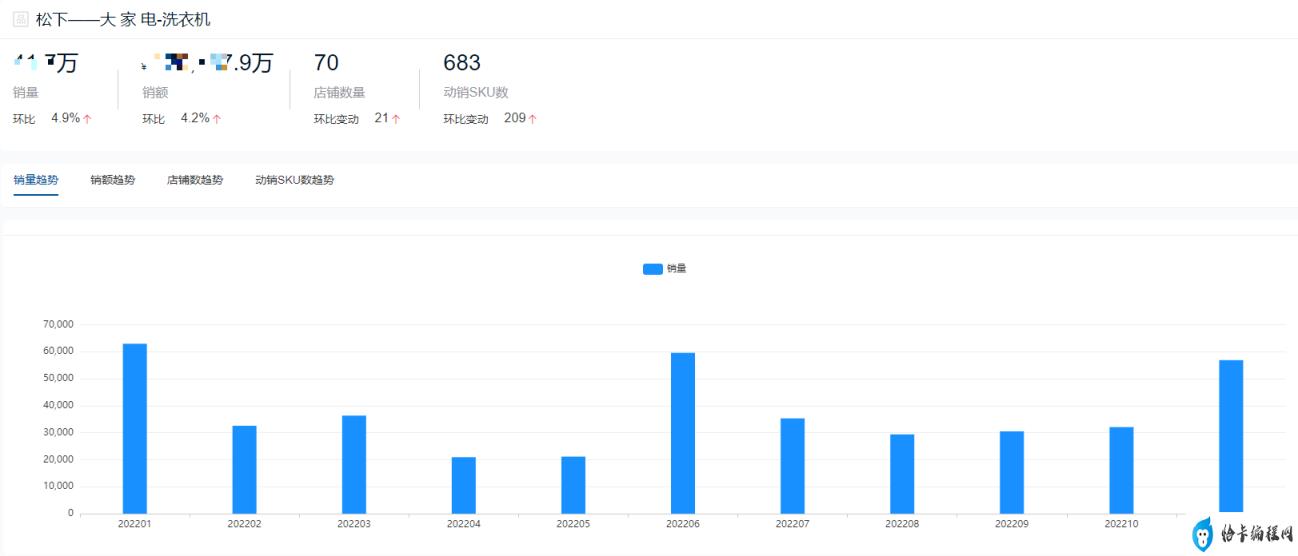This screenshot has height=556, width=1298.
Task: Click the 202206 x-axis label
Action: point(683,524)
